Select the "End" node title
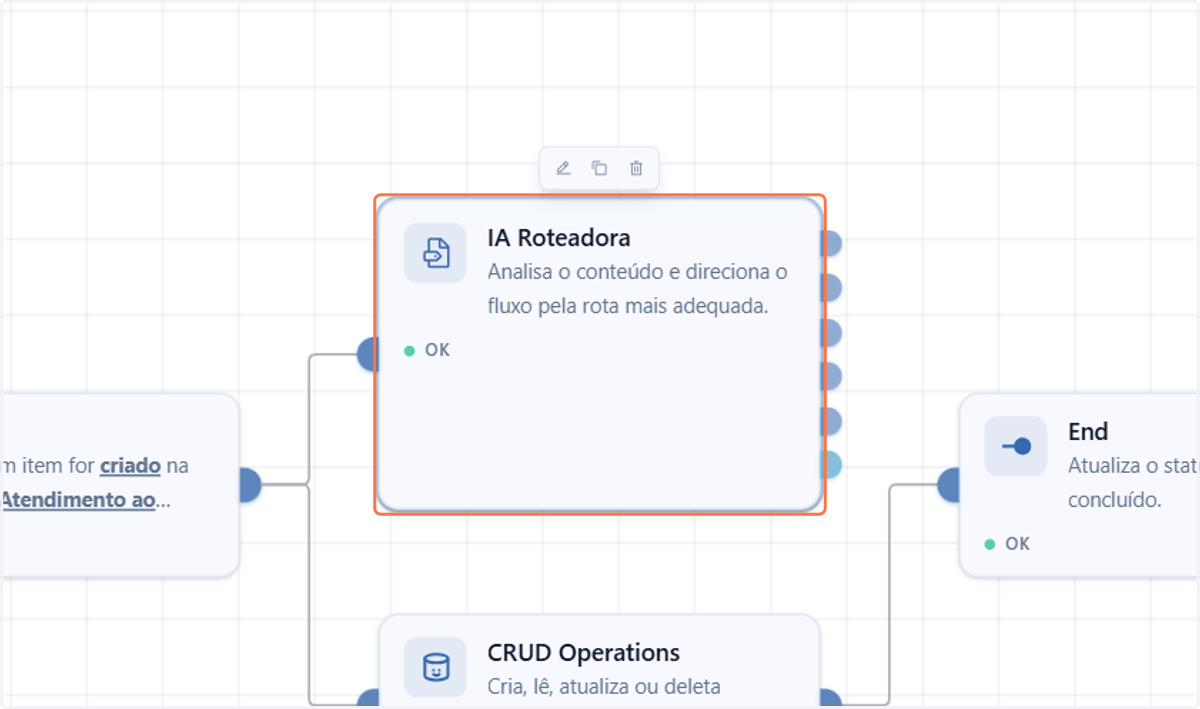The height and width of the screenshot is (709, 1200). coord(1088,431)
